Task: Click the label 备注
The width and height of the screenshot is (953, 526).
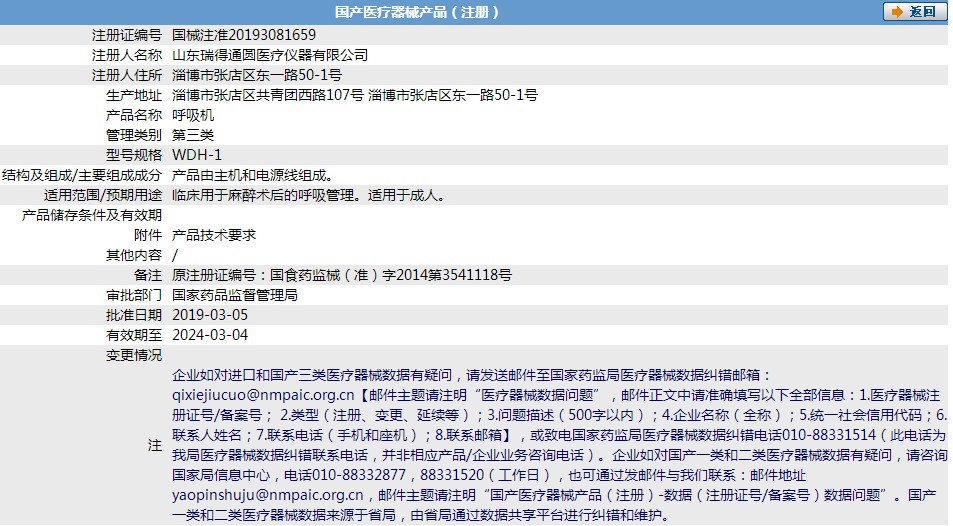Action: click(148, 275)
